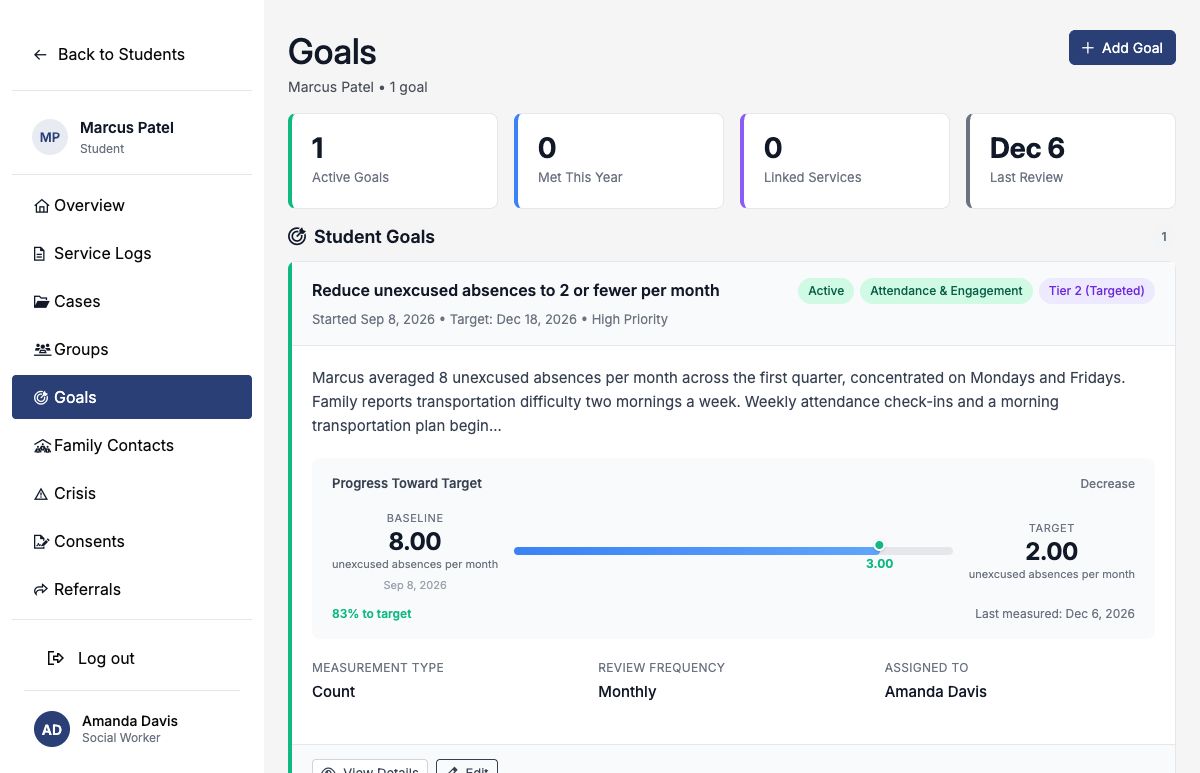Click Amanda Davis under Assigned To
This screenshot has width=1200, height=773.
(x=936, y=692)
